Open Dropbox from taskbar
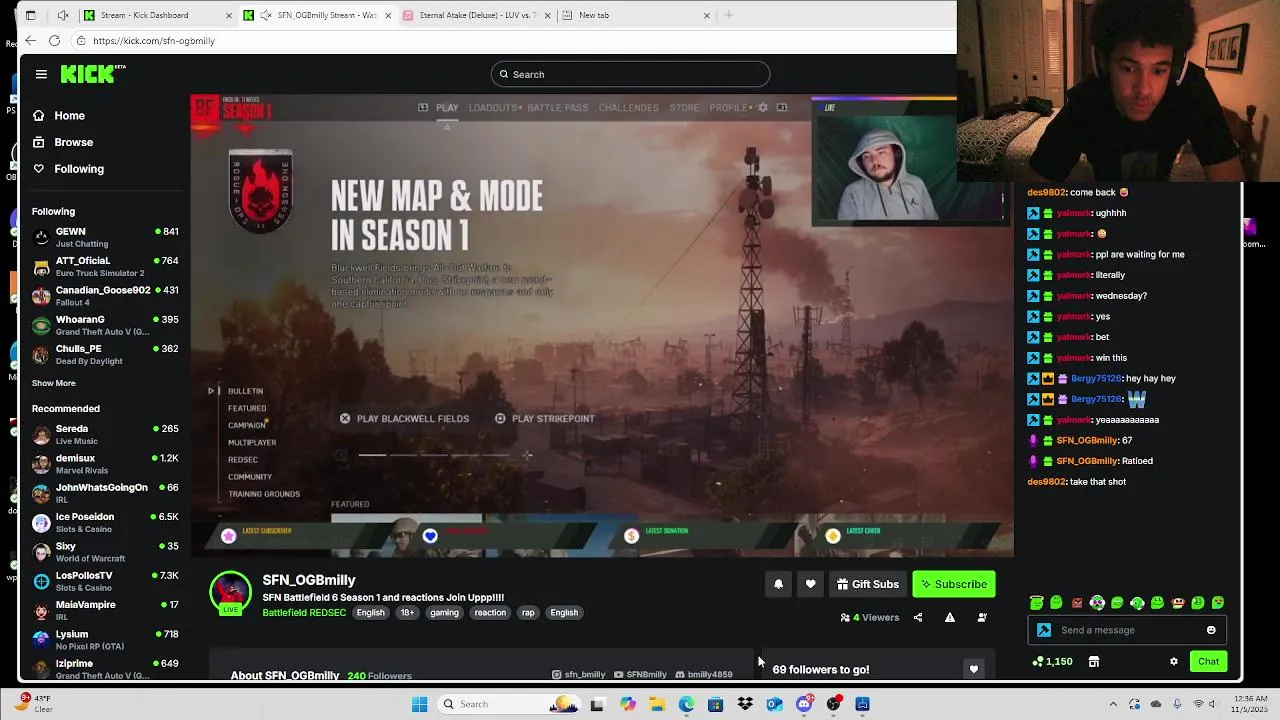Image resolution: width=1280 pixels, height=720 pixels. point(745,704)
